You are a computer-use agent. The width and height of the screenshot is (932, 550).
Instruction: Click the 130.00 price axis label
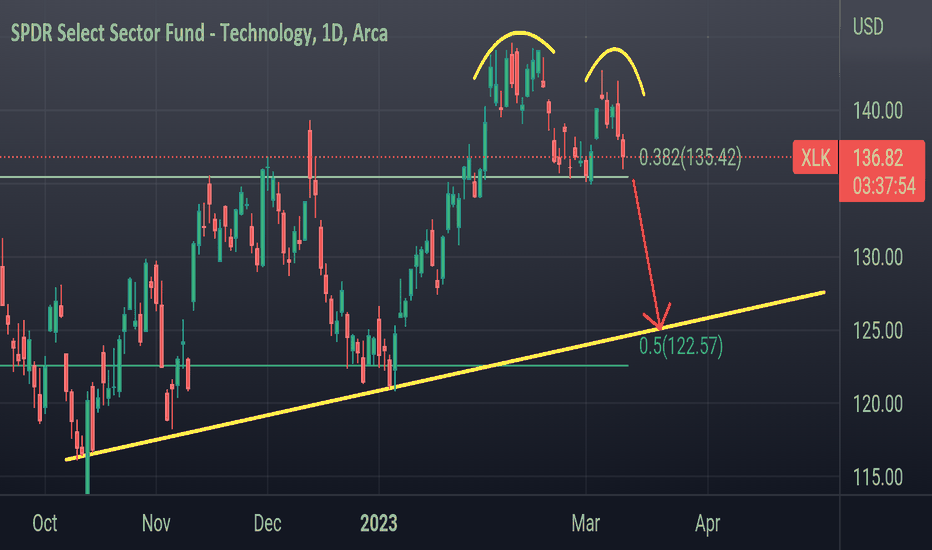click(878, 257)
